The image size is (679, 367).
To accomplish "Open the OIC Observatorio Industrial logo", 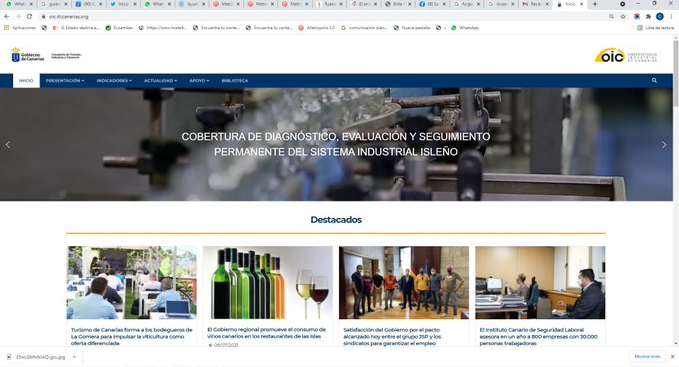I will (x=625, y=56).
